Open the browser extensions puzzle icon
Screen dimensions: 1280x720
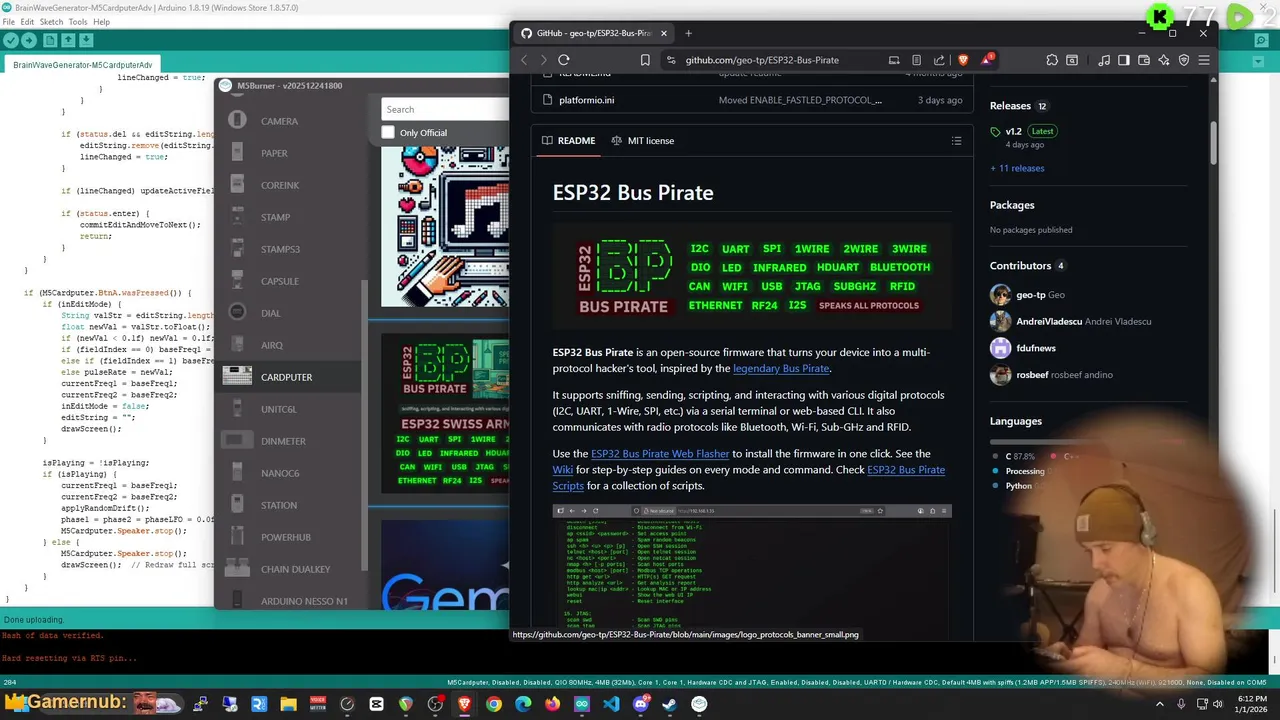[1052, 60]
